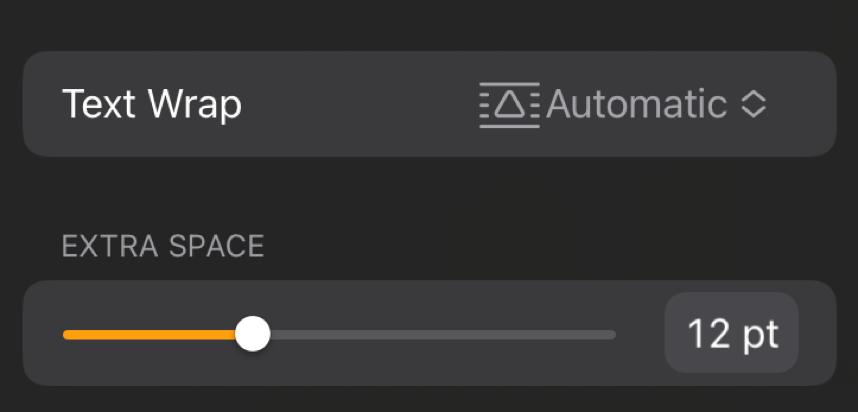Click the text wrap icon beside Automatic
This screenshot has height=412, width=858.
[x=509, y=105]
